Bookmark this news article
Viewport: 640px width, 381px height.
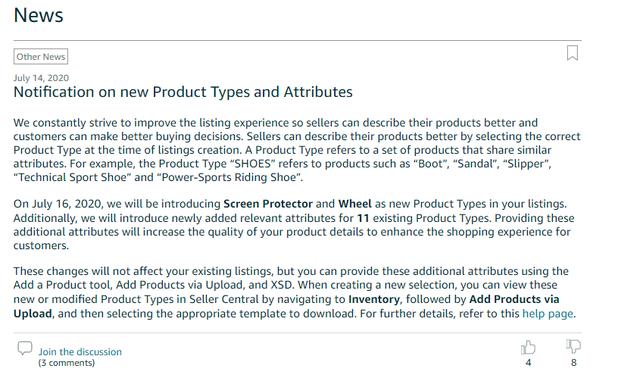tap(572, 53)
